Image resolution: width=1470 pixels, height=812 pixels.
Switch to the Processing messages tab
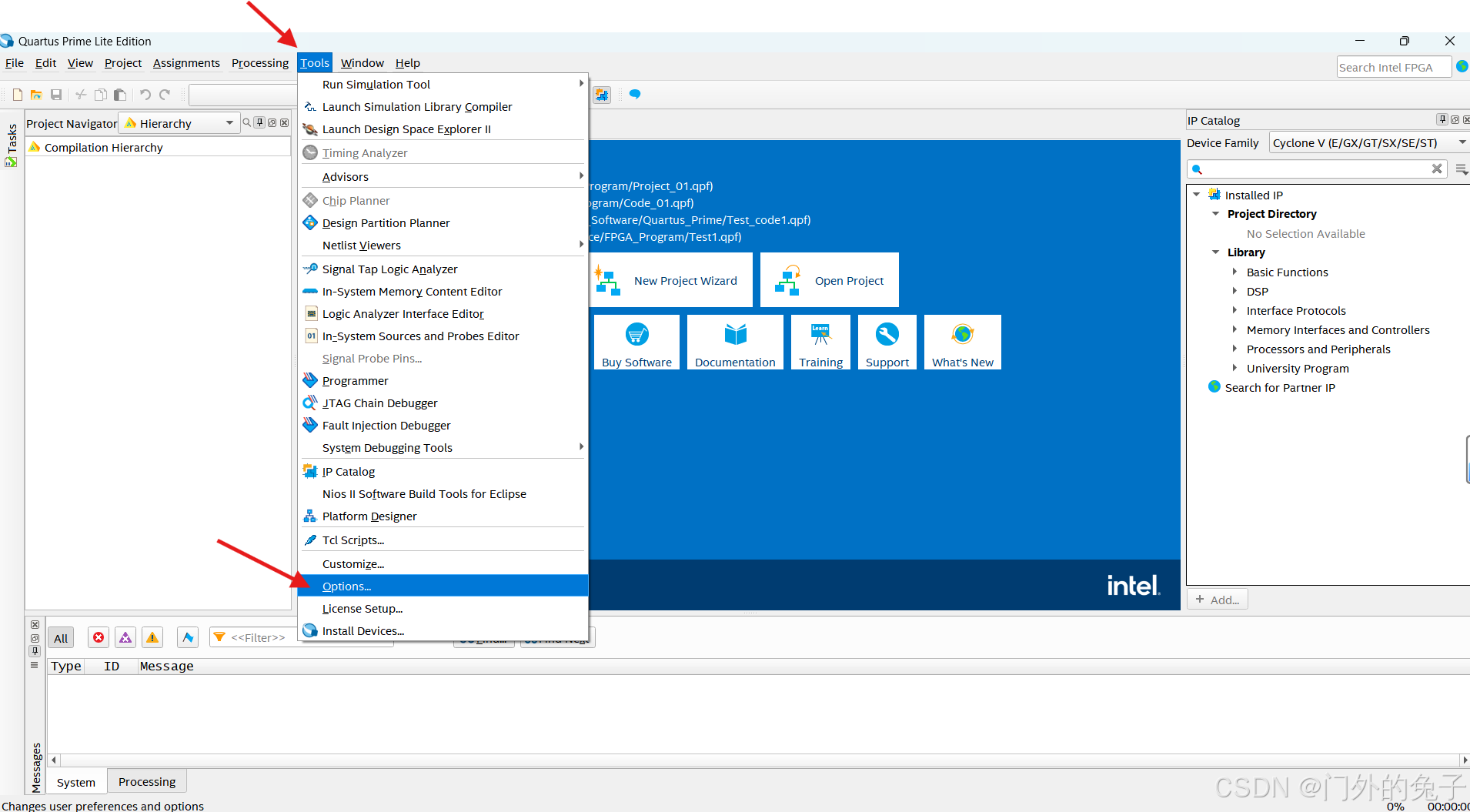pos(147,781)
